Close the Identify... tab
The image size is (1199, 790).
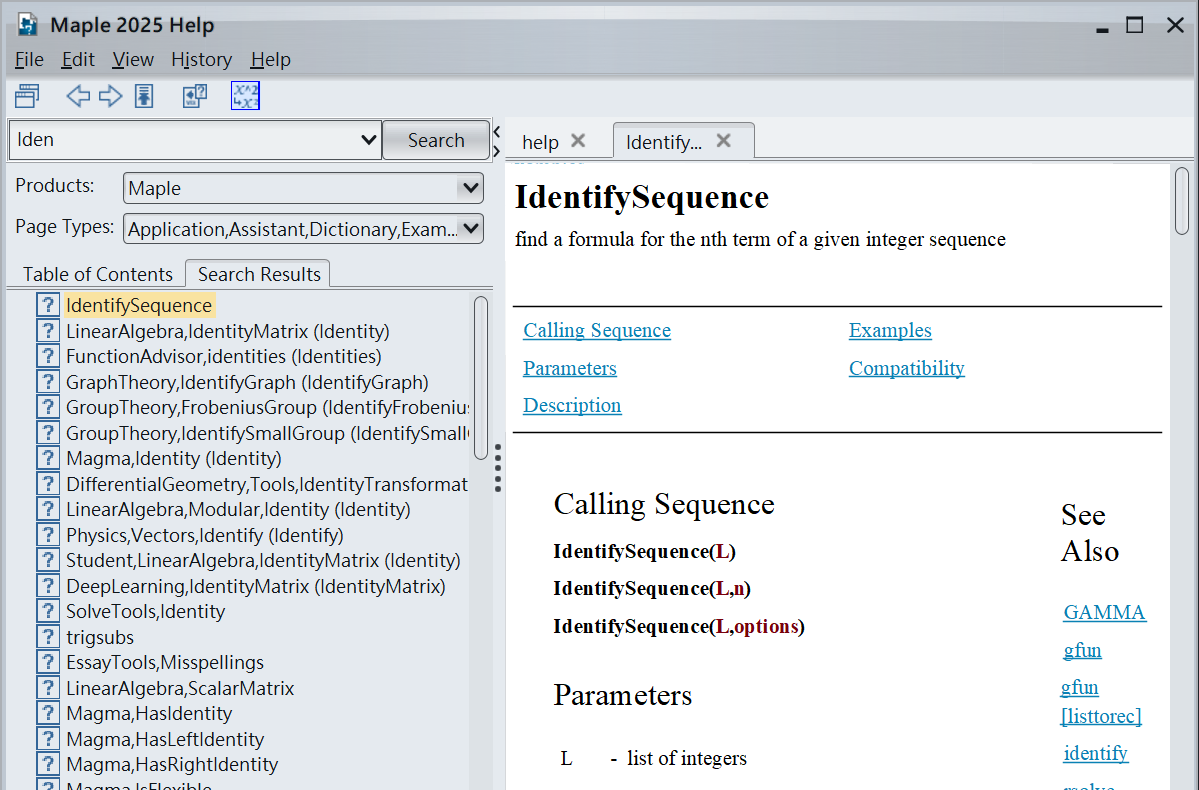(723, 141)
